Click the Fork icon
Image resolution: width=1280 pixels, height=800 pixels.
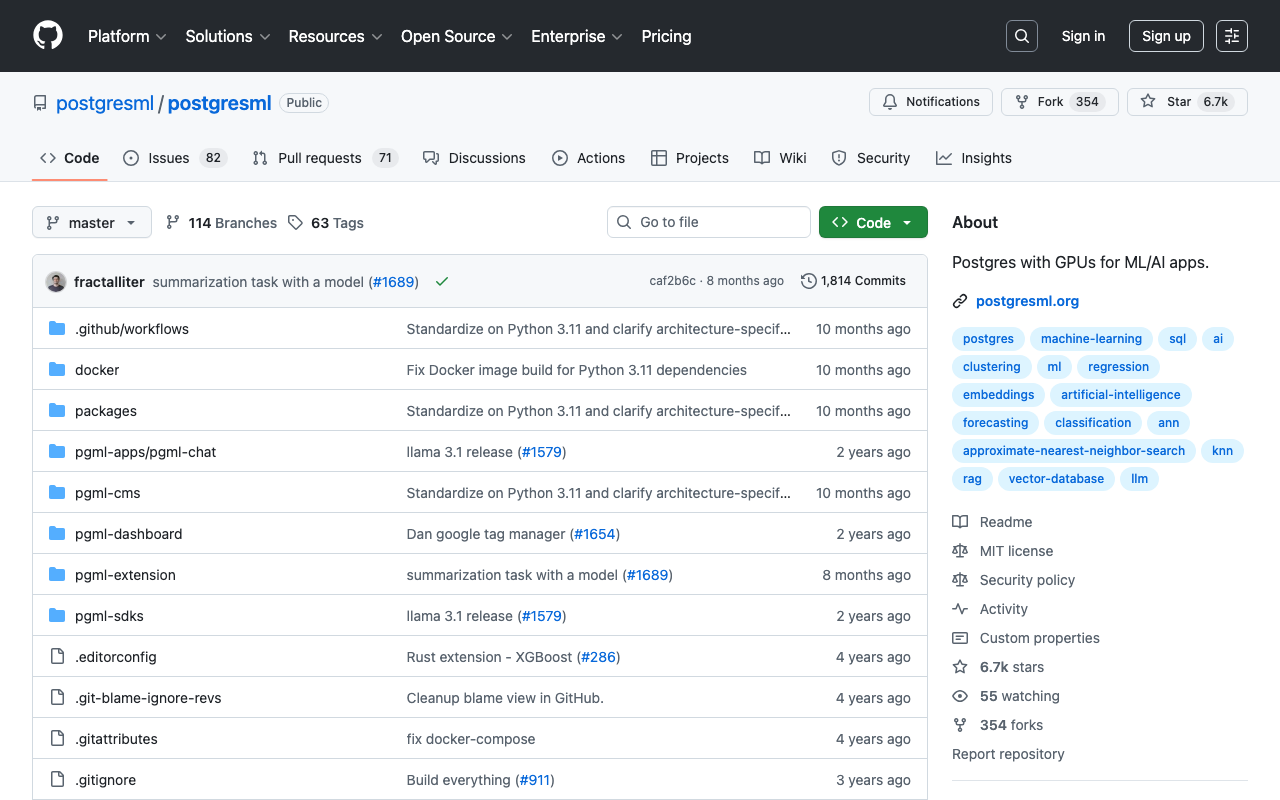tap(1021, 102)
